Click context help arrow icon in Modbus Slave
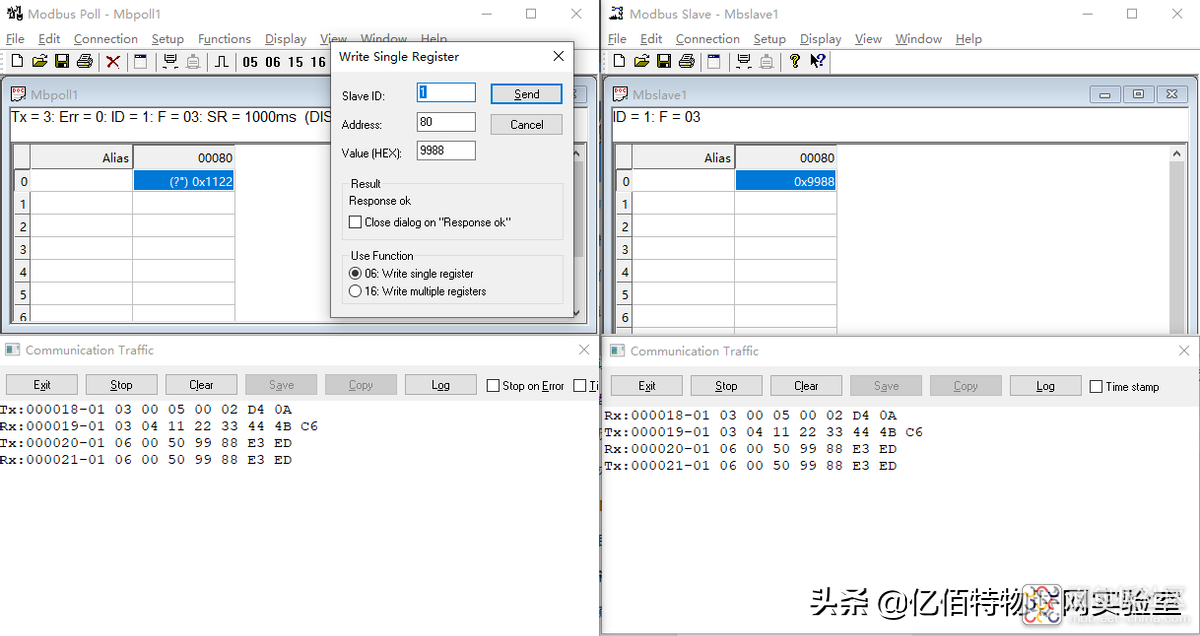The width and height of the screenshot is (1200, 636). [x=817, y=61]
